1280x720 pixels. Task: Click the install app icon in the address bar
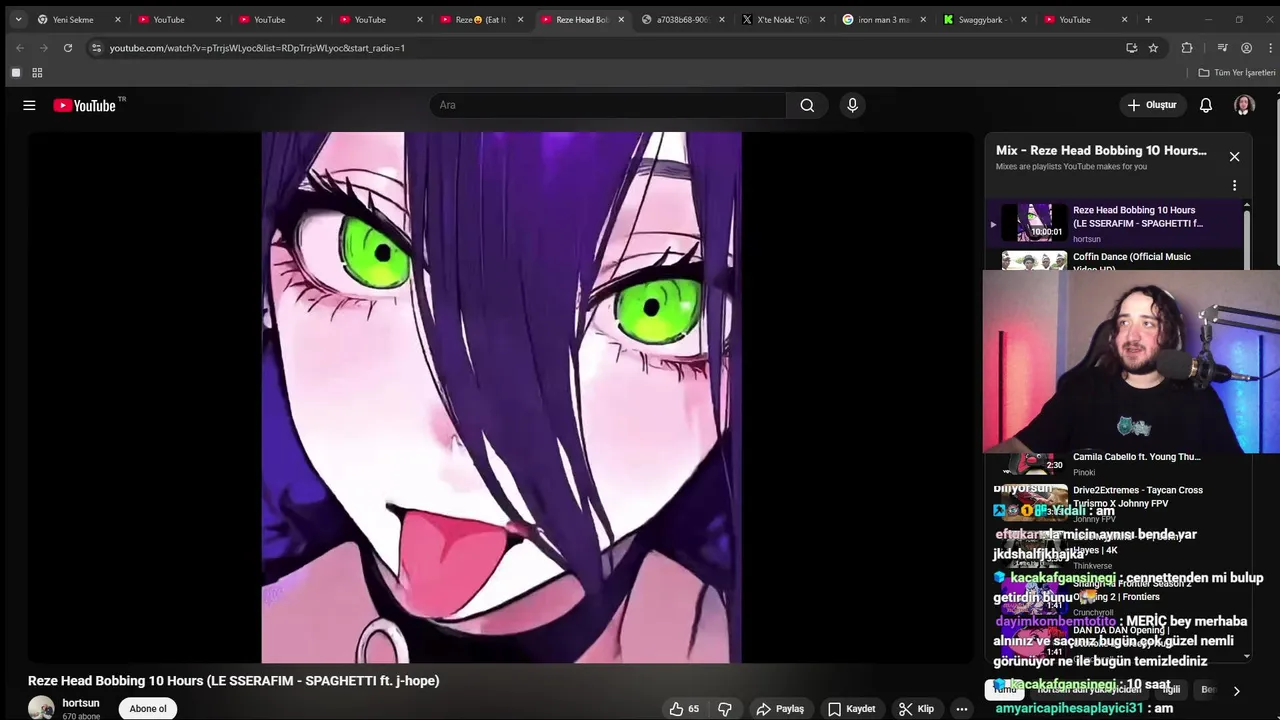(x=1131, y=48)
